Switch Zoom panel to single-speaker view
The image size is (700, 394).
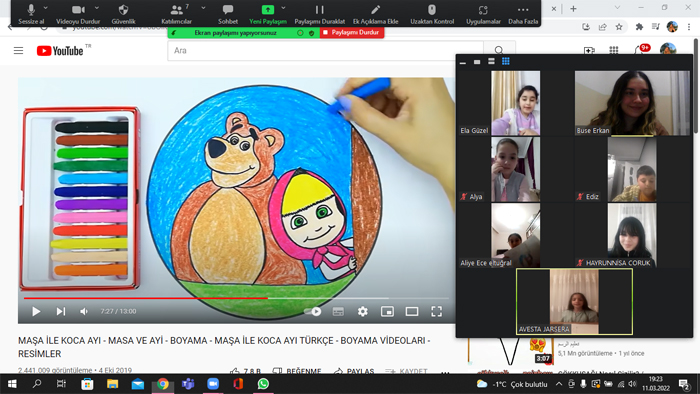[x=477, y=62]
